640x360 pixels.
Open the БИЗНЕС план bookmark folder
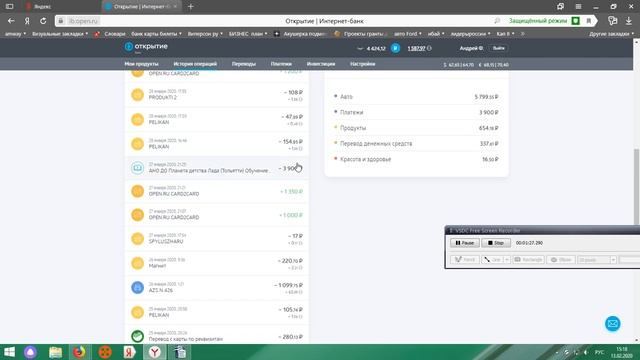coord(248,34)
